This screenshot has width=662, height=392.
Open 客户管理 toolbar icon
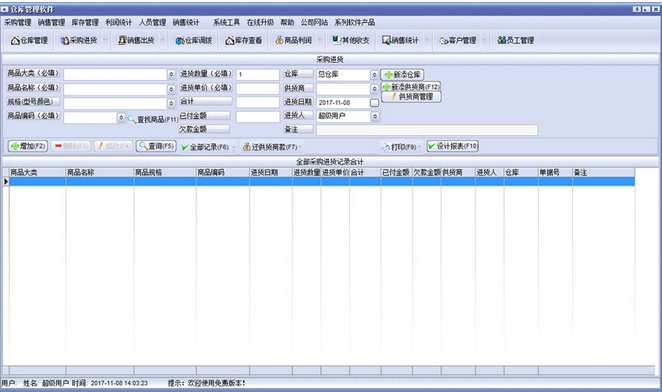tap(458, 41)
